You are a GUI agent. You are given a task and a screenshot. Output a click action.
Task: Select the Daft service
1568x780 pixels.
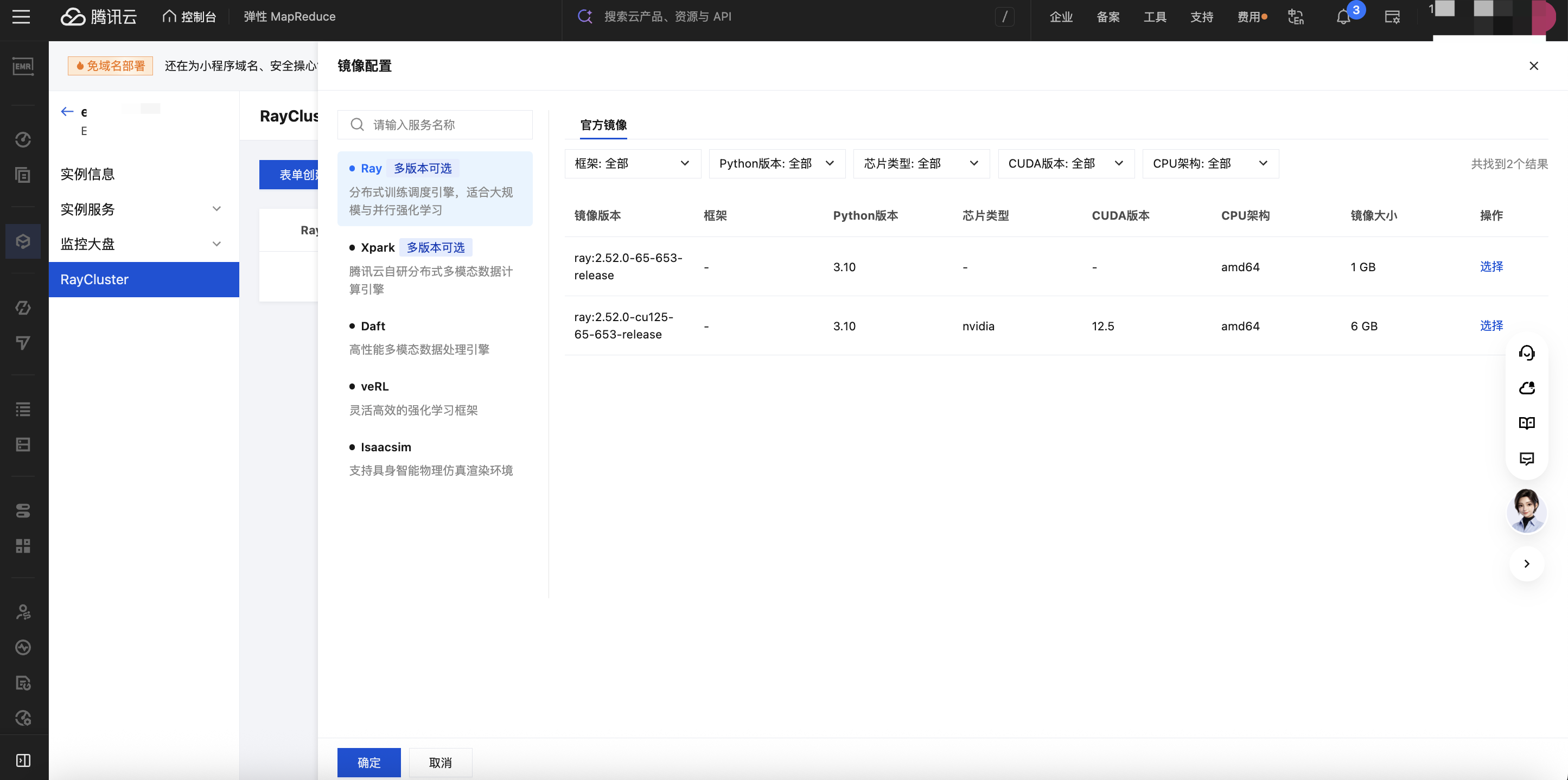click(x=435, y=338)
